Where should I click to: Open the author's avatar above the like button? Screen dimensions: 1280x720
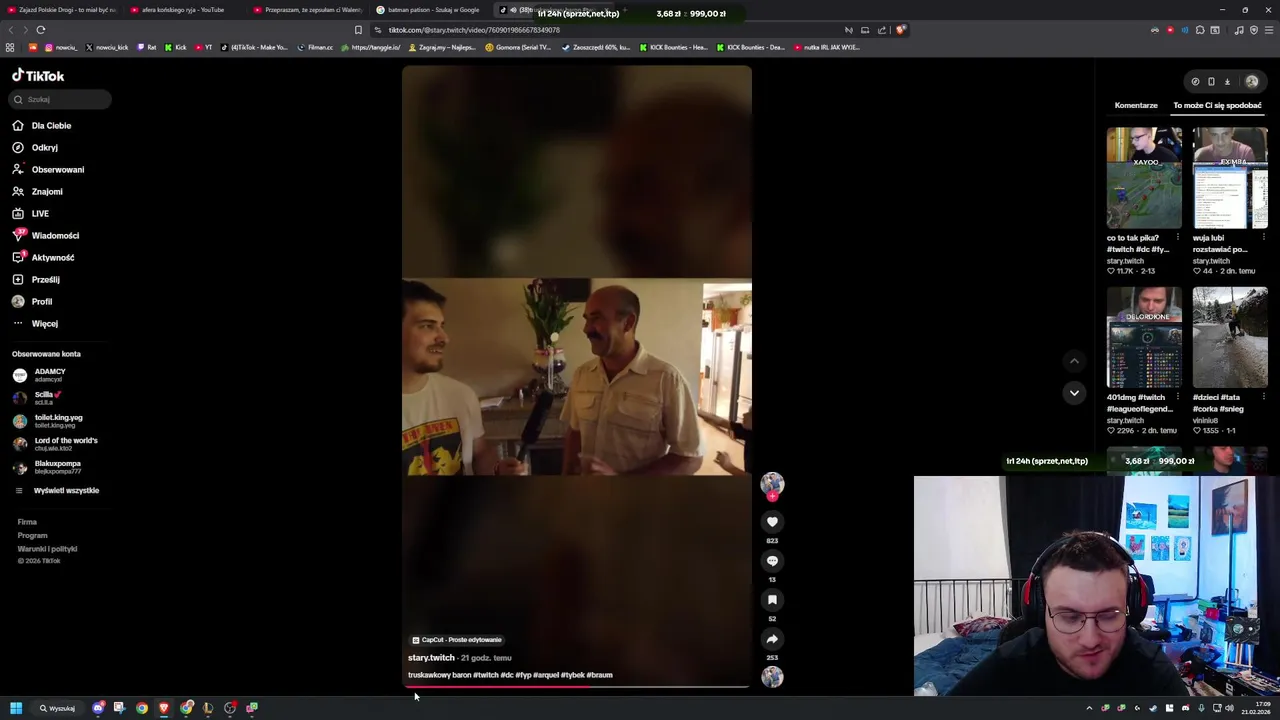click(x=772, y=484)
